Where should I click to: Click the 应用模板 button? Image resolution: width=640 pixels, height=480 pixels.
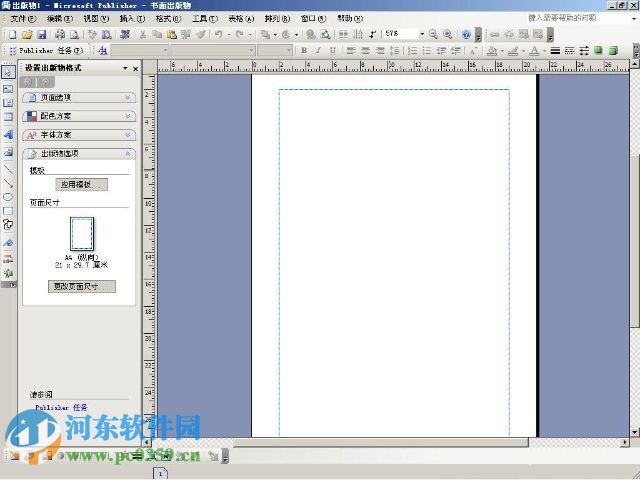(x=82, y=184)
